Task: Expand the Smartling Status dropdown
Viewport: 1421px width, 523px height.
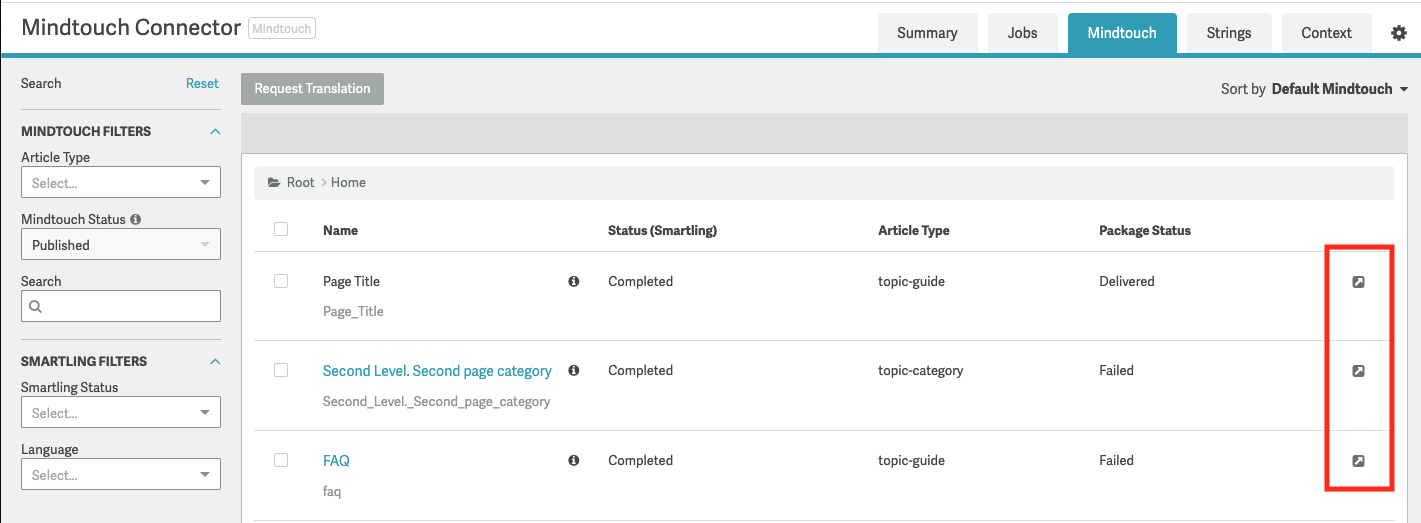Action: click(x=120, y=413)
